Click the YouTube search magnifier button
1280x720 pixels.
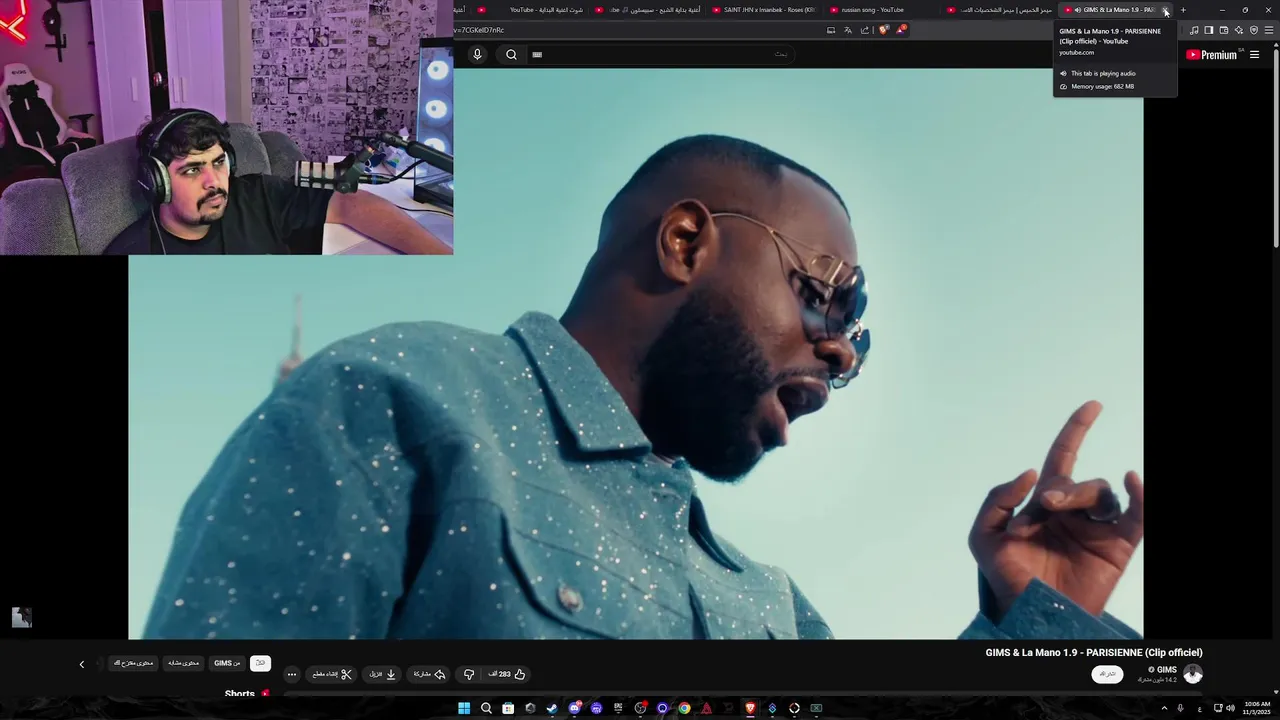tap(511, 54)
